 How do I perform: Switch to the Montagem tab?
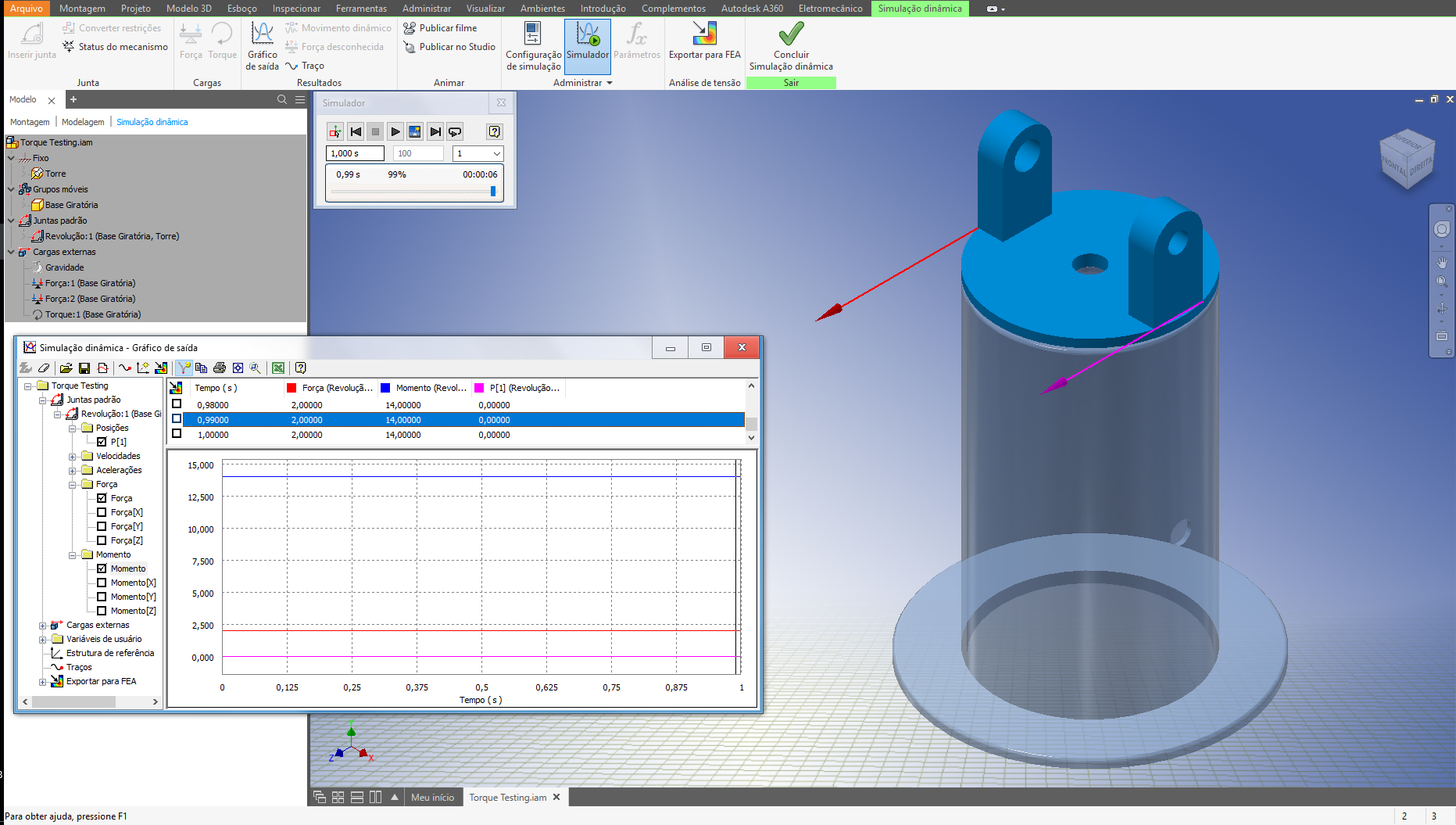pyautogui.click(x=30, y=122)
